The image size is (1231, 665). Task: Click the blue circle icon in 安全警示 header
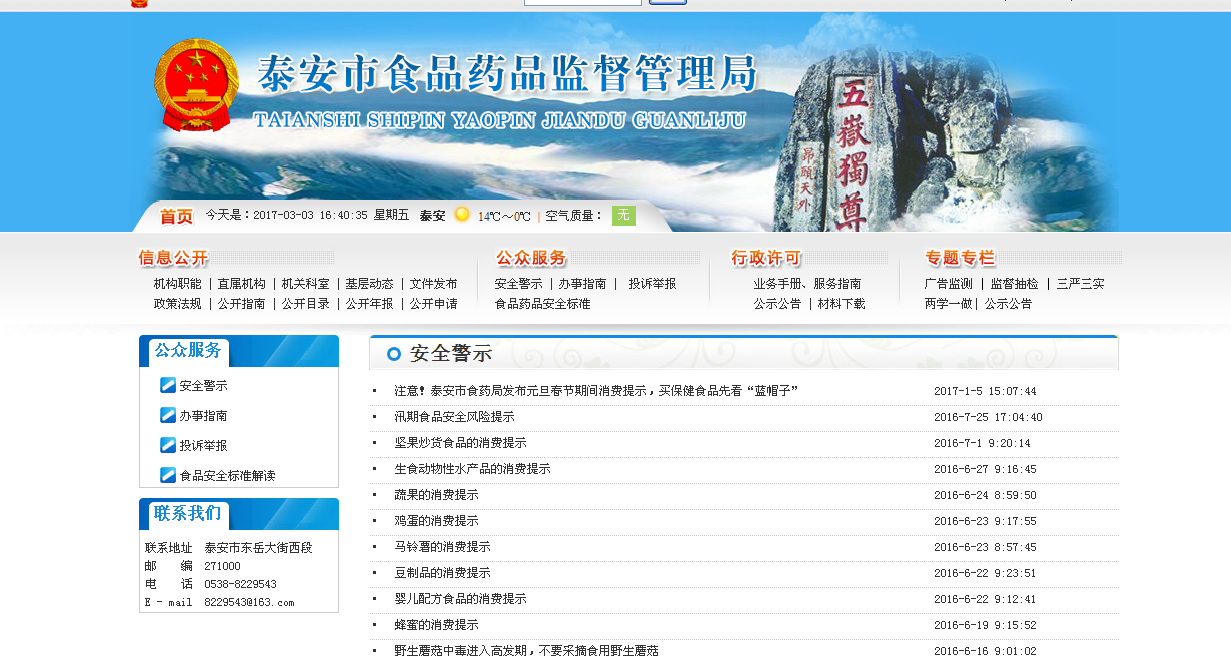(x=394, y=354)
